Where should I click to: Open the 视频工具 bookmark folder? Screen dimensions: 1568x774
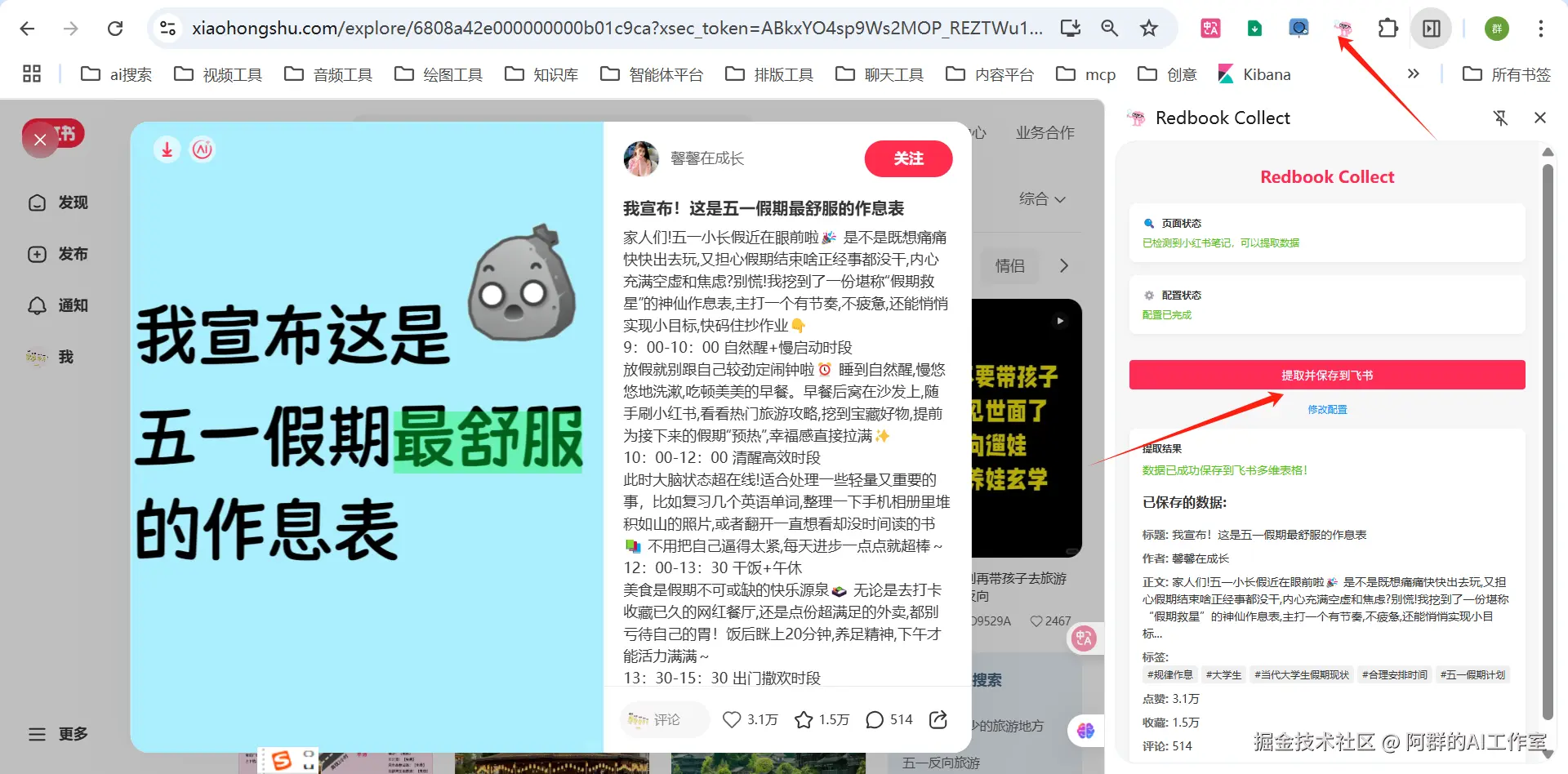pyautogui.click(x=217, y=74)
